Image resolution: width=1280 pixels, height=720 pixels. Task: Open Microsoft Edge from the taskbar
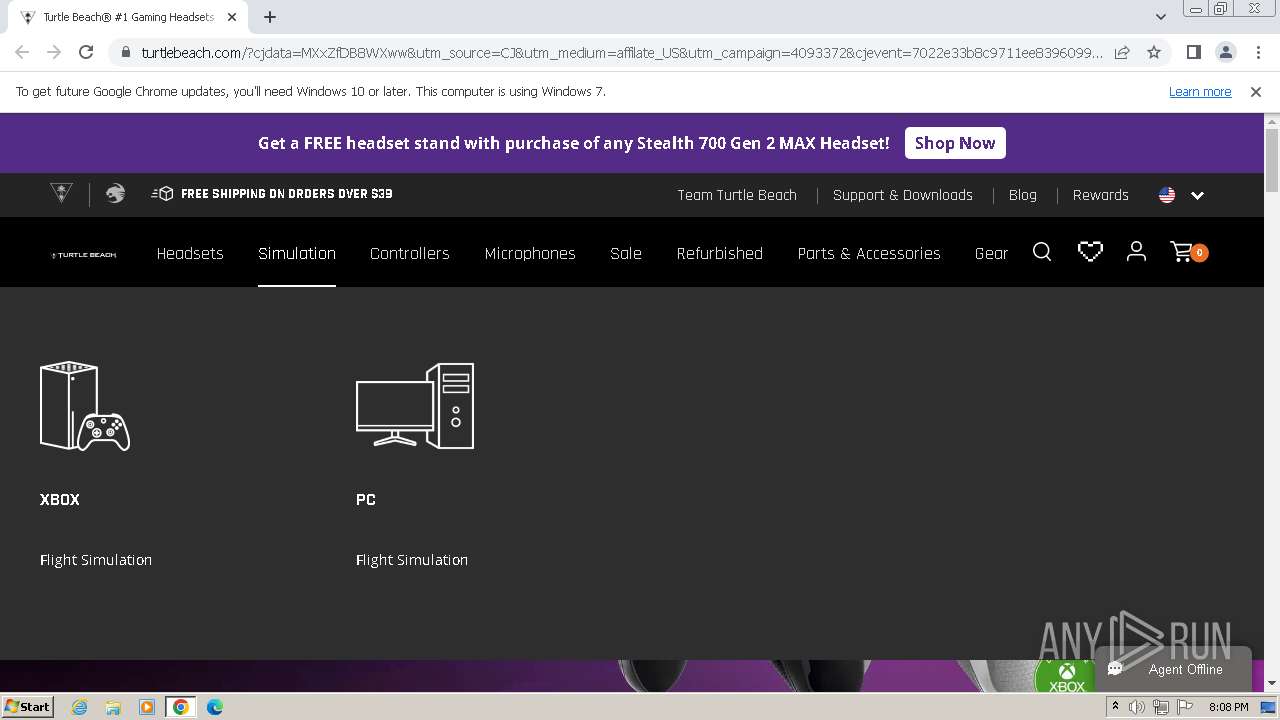click(x=214, y=707)
